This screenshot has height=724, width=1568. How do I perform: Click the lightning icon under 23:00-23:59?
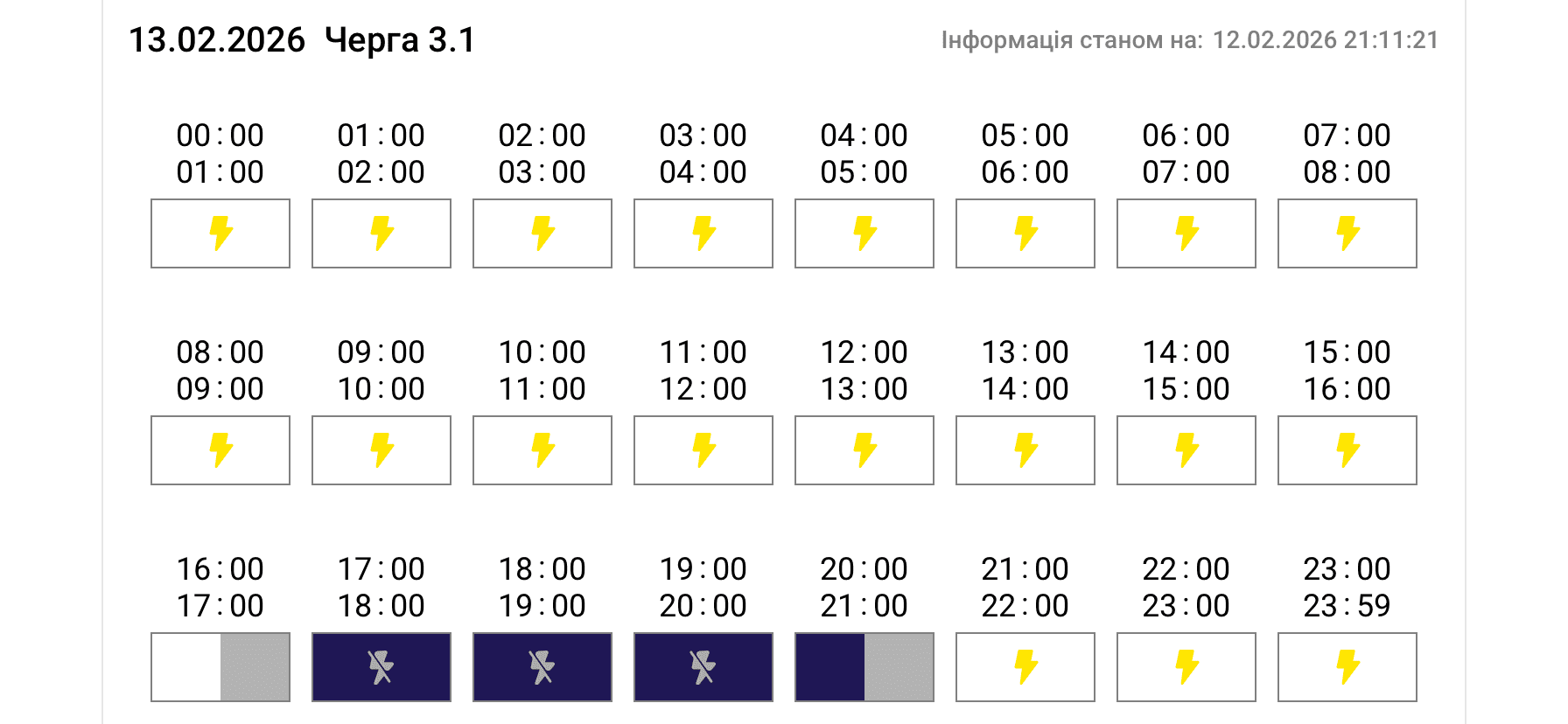click(1347, 667)
